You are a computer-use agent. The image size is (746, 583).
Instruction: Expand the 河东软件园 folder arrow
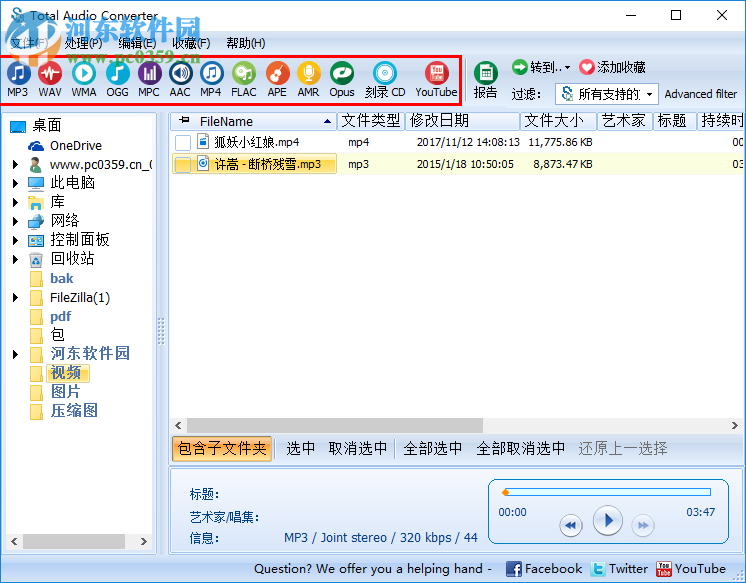tap(15, 355)
